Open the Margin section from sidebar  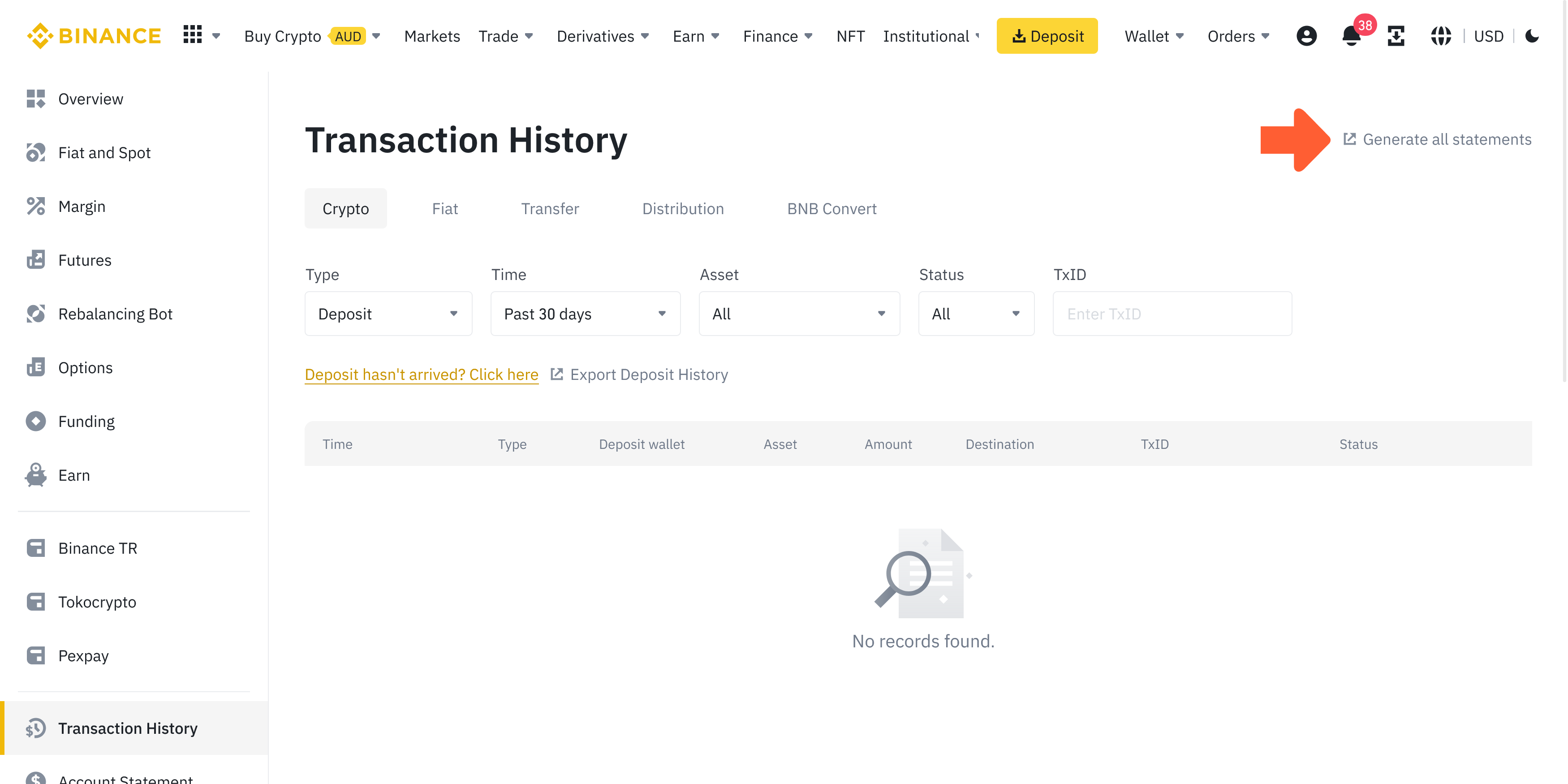coord(82,206)
